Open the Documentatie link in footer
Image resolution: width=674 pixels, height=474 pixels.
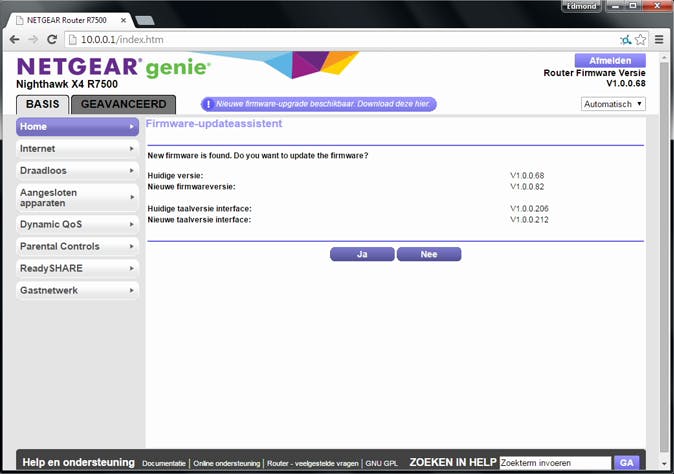coord(164,463)
